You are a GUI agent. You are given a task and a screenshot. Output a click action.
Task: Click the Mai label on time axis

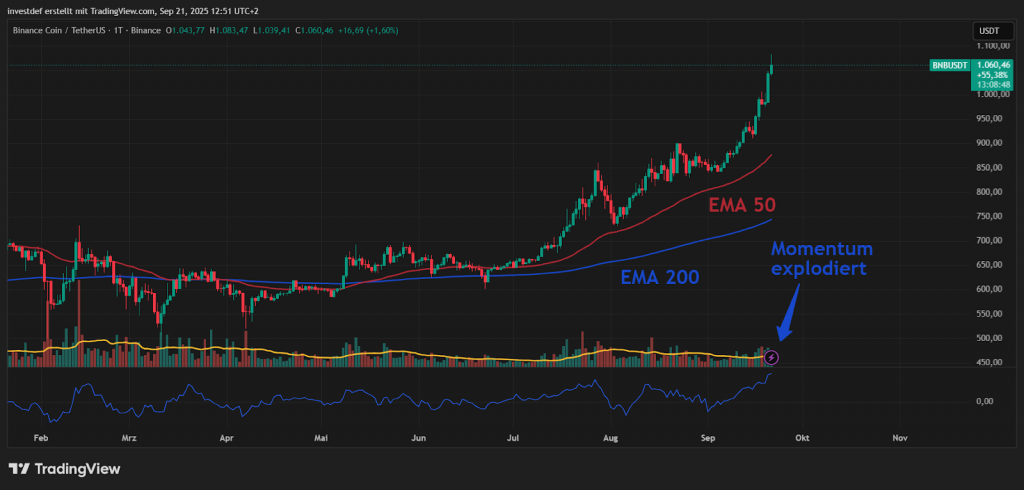point(321,438)
